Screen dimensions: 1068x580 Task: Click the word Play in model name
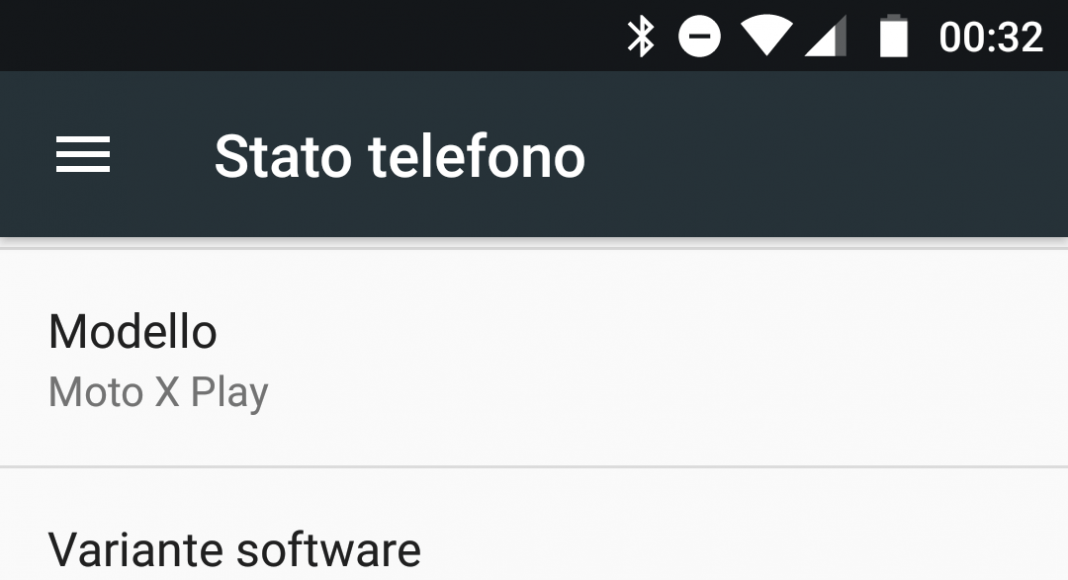(230, 393)
